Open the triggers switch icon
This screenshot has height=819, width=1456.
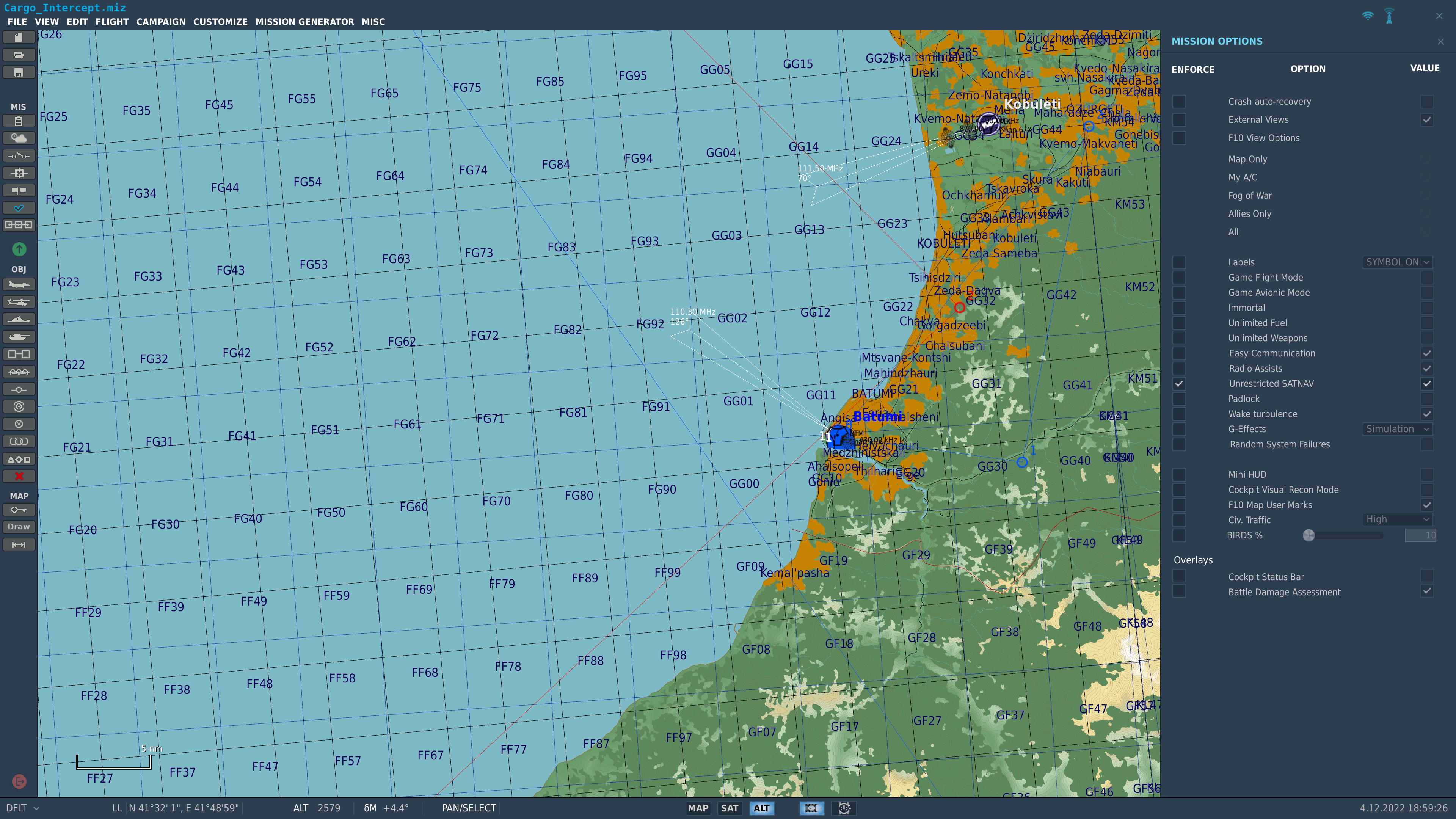(x=19, y=155)
